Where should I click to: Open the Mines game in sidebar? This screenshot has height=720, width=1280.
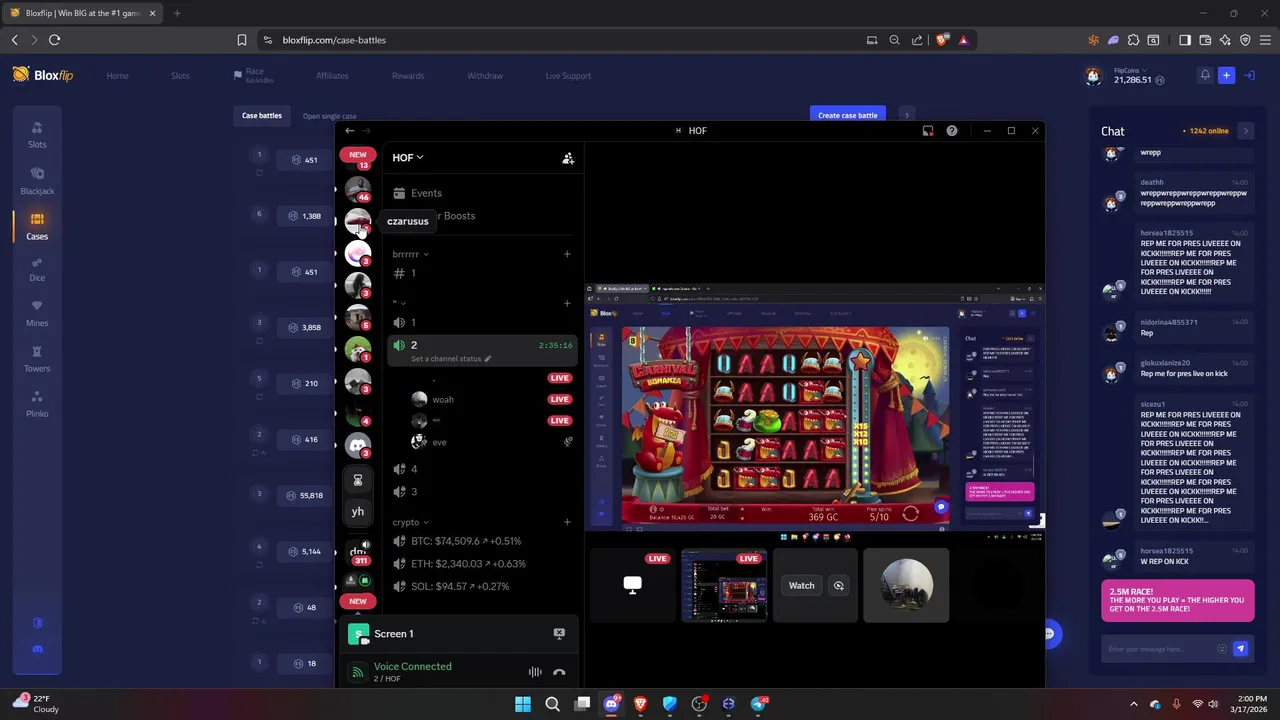click(37, 314)
